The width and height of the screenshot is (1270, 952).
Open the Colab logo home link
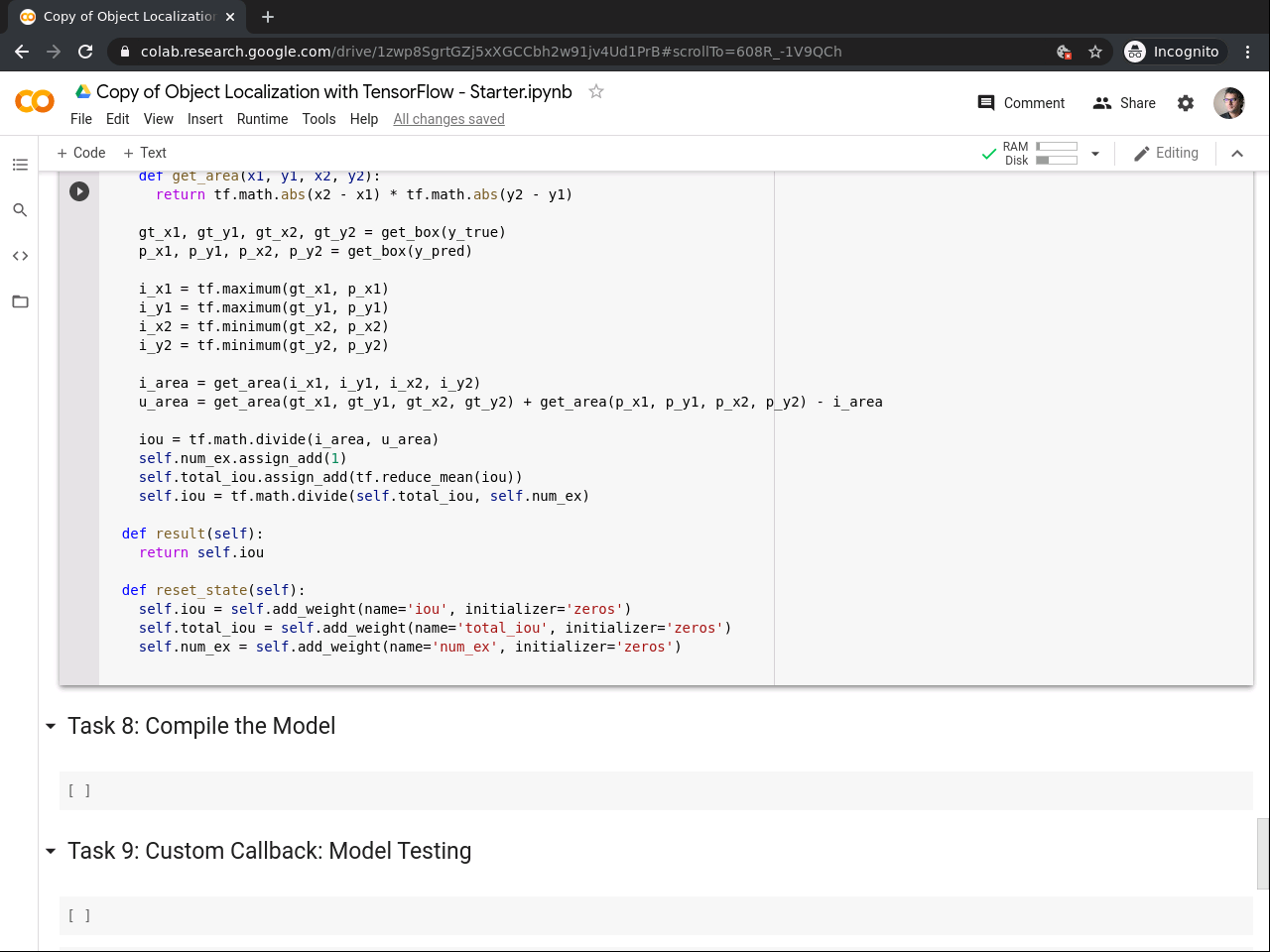[35, 102]
